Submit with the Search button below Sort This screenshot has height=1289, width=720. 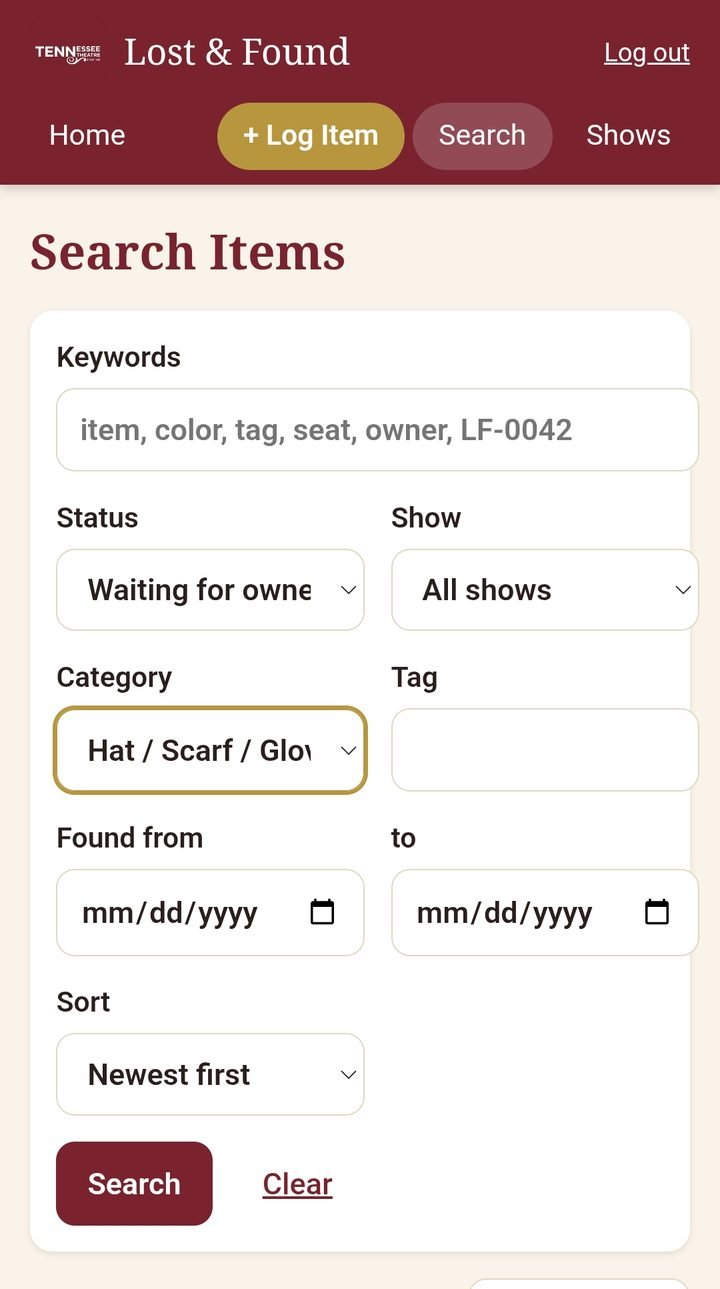coord(134,1184)
